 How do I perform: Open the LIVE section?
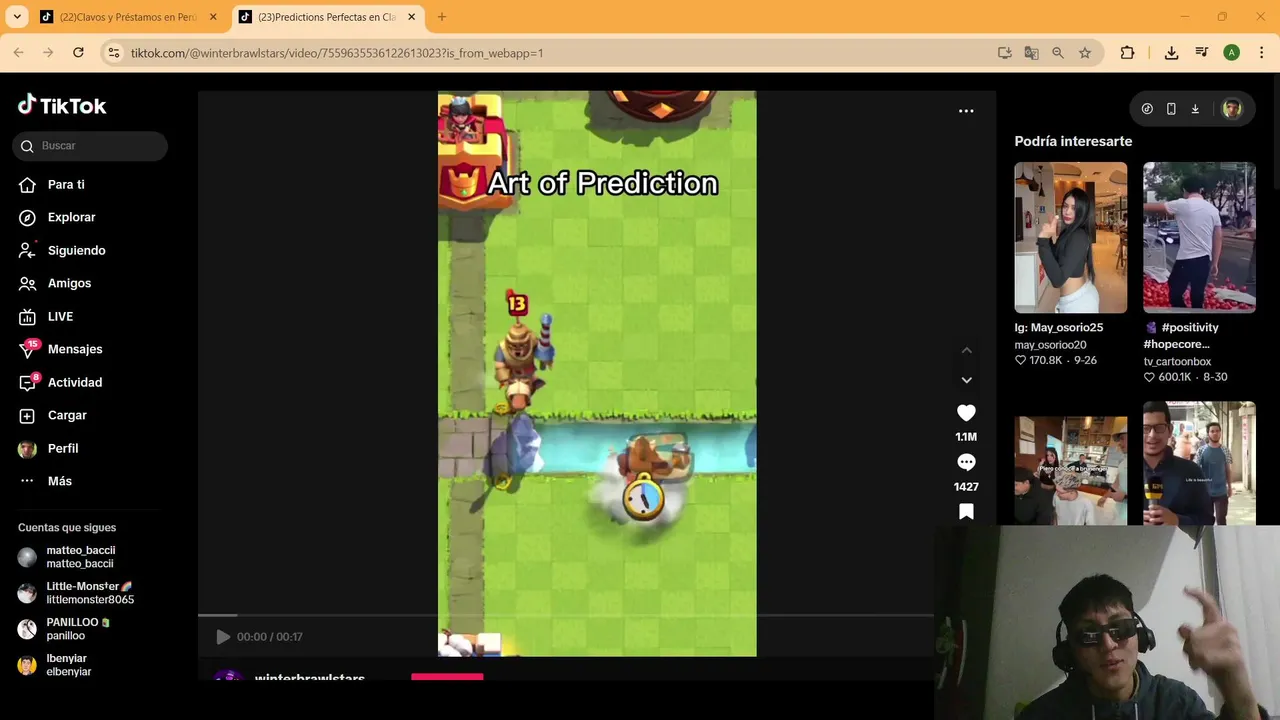tap(60, 316)
